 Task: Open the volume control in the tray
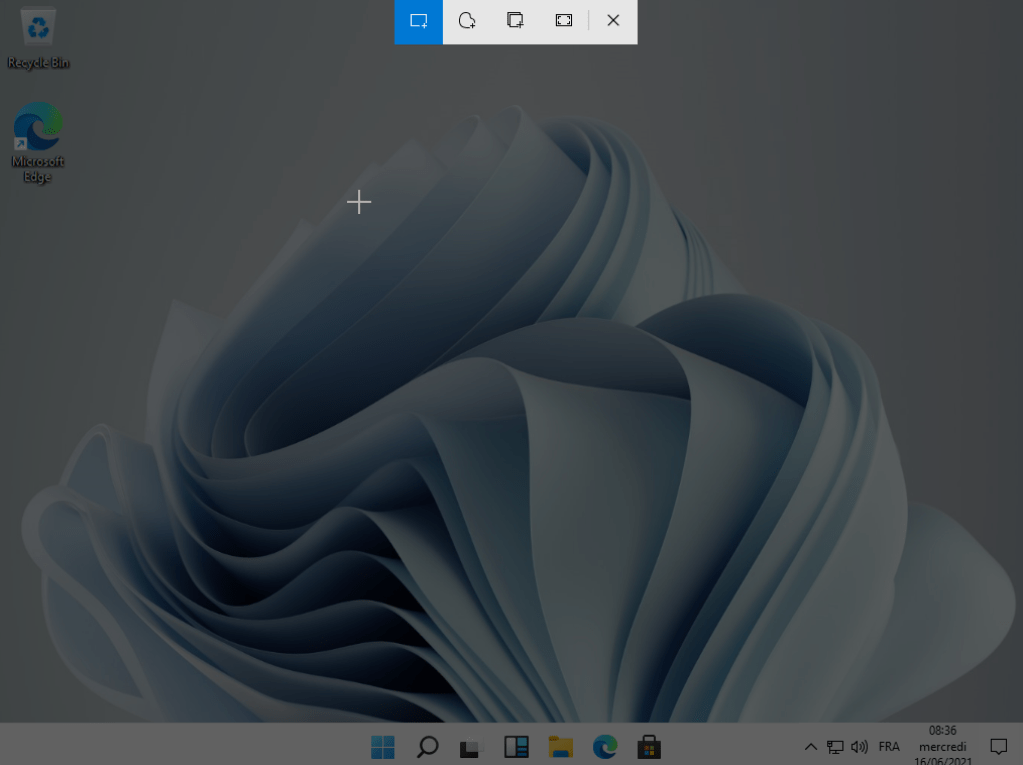tap(859, 747)
